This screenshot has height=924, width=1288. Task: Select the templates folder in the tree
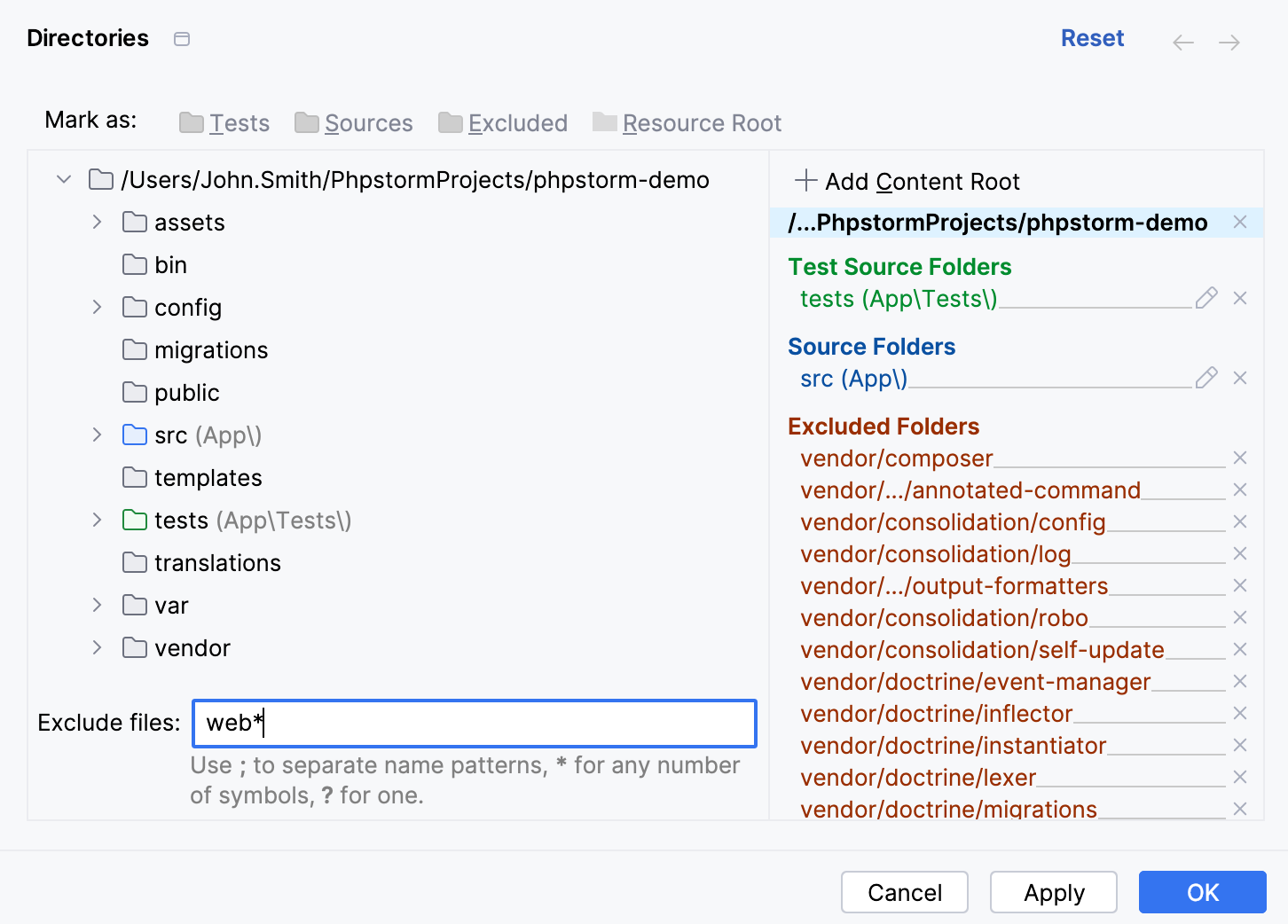(208, 477)
